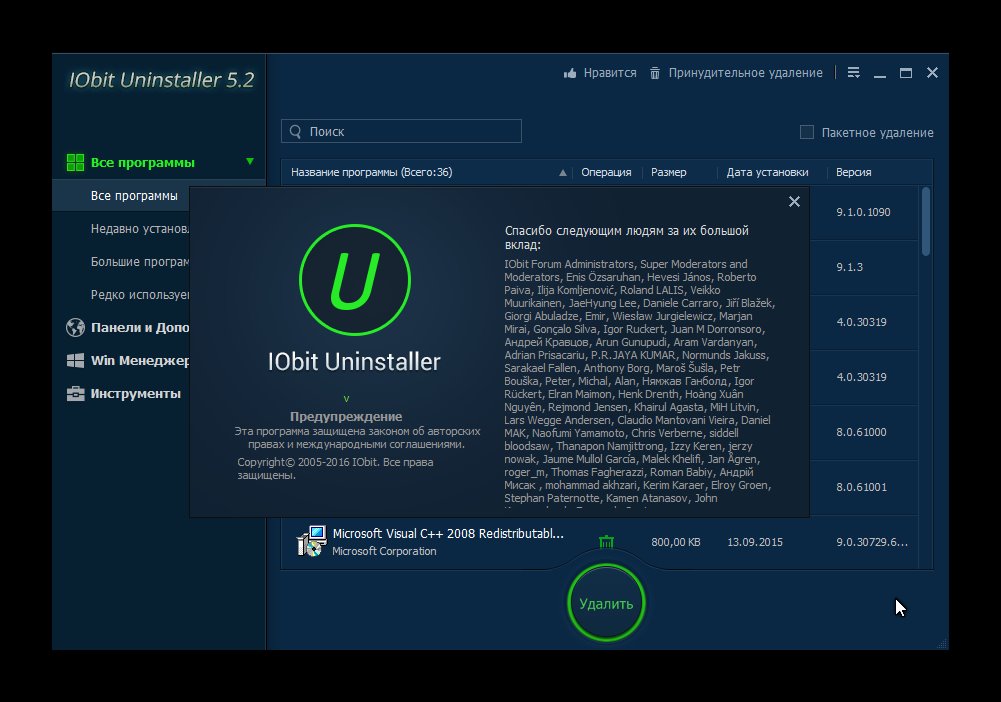Sort by Размер column header
This screenshot has width=1001, height=702.
pos(668,172)
